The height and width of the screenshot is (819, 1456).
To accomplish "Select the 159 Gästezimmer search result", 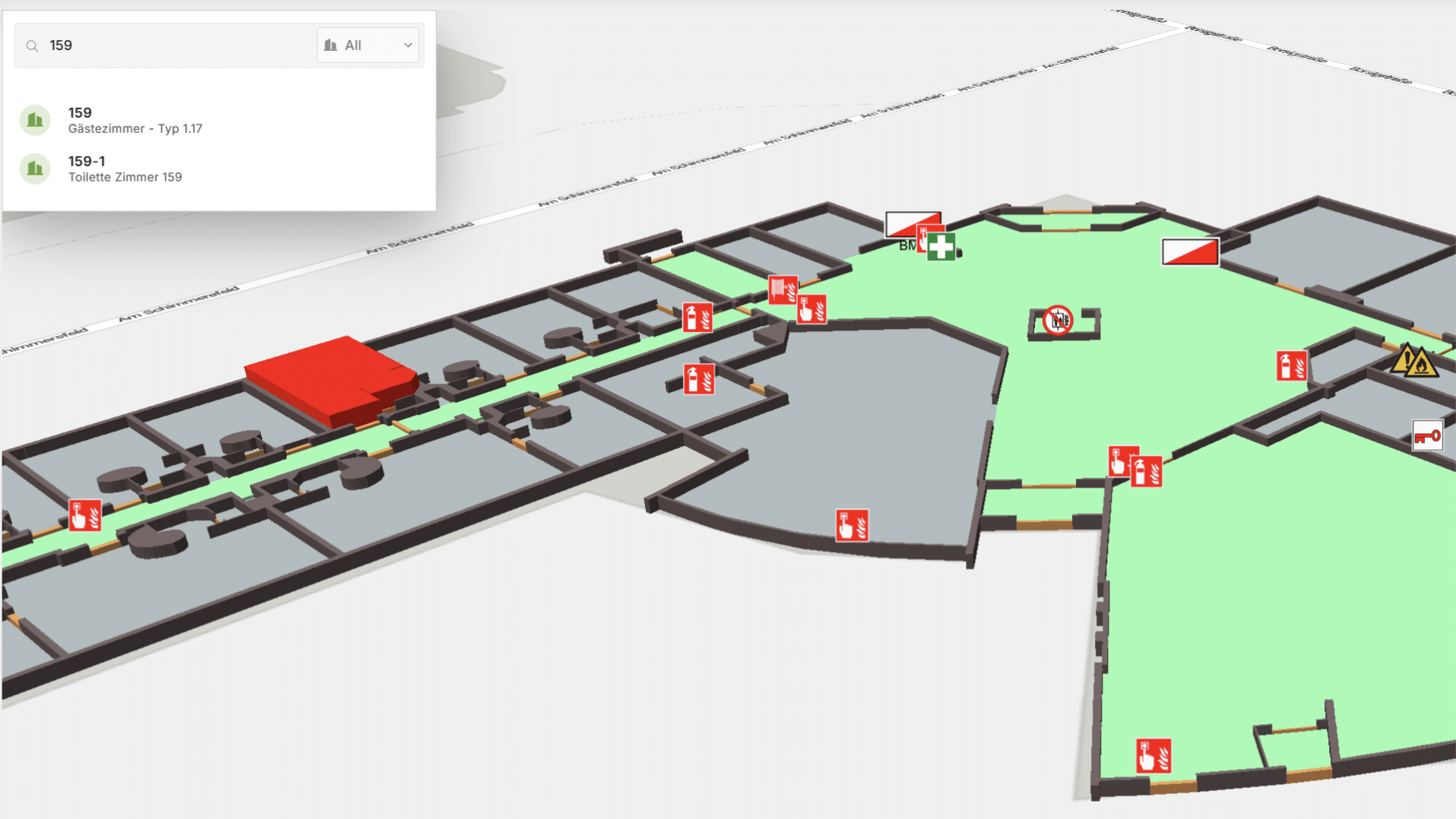I will [x=135, y=120].
